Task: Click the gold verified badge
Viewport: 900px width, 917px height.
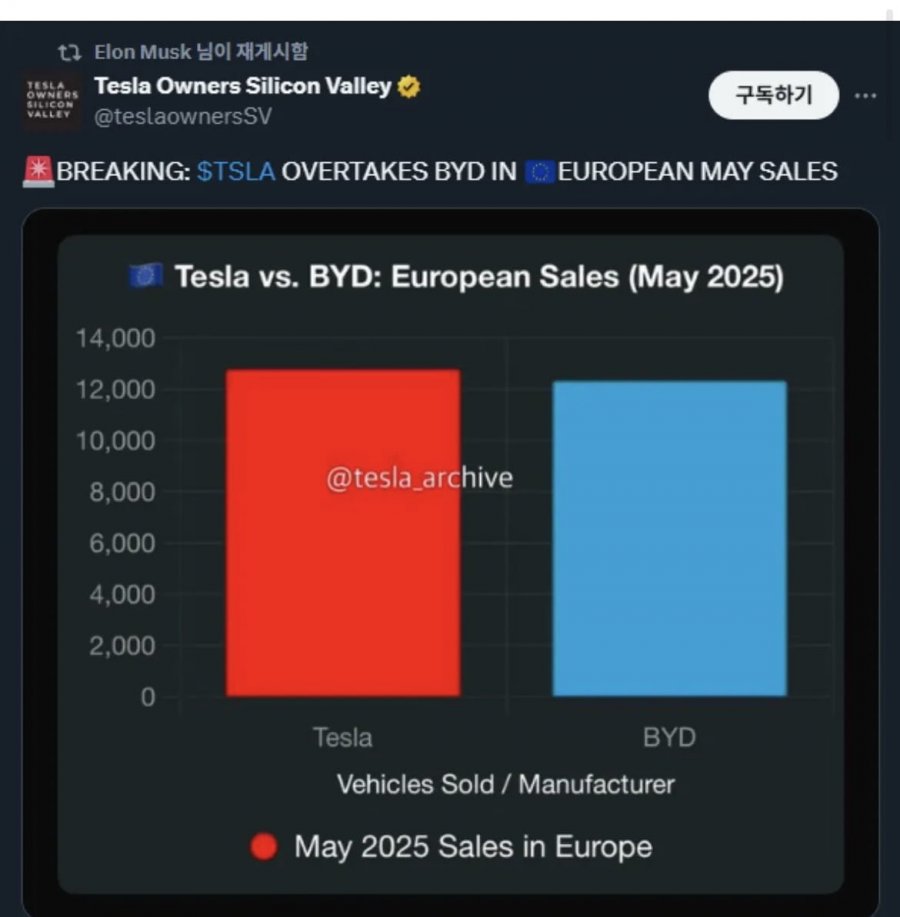Action: pyautogui.click(x=409, y=87)
